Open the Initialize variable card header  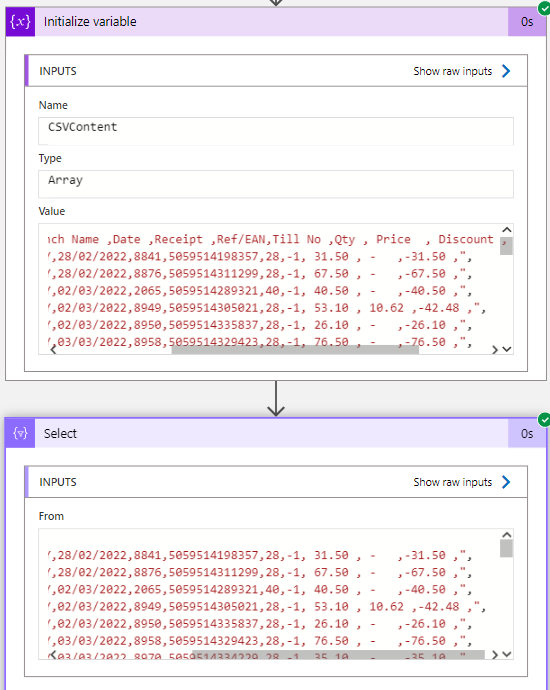[276, 22]
